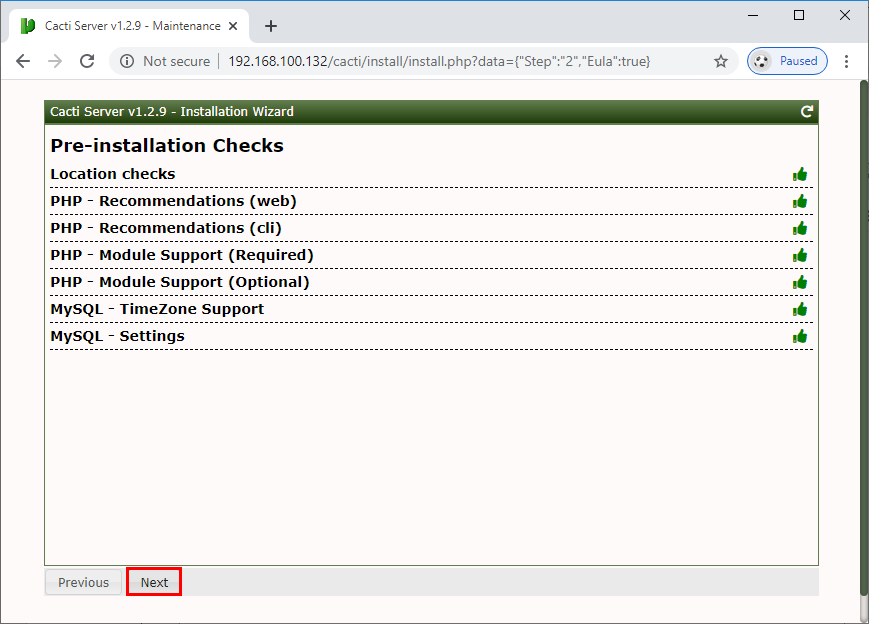The image size is (869, 624).
Task: Click thumbs-up icon for PHP Recommendations (cli)
Action: tap(800, 228)
